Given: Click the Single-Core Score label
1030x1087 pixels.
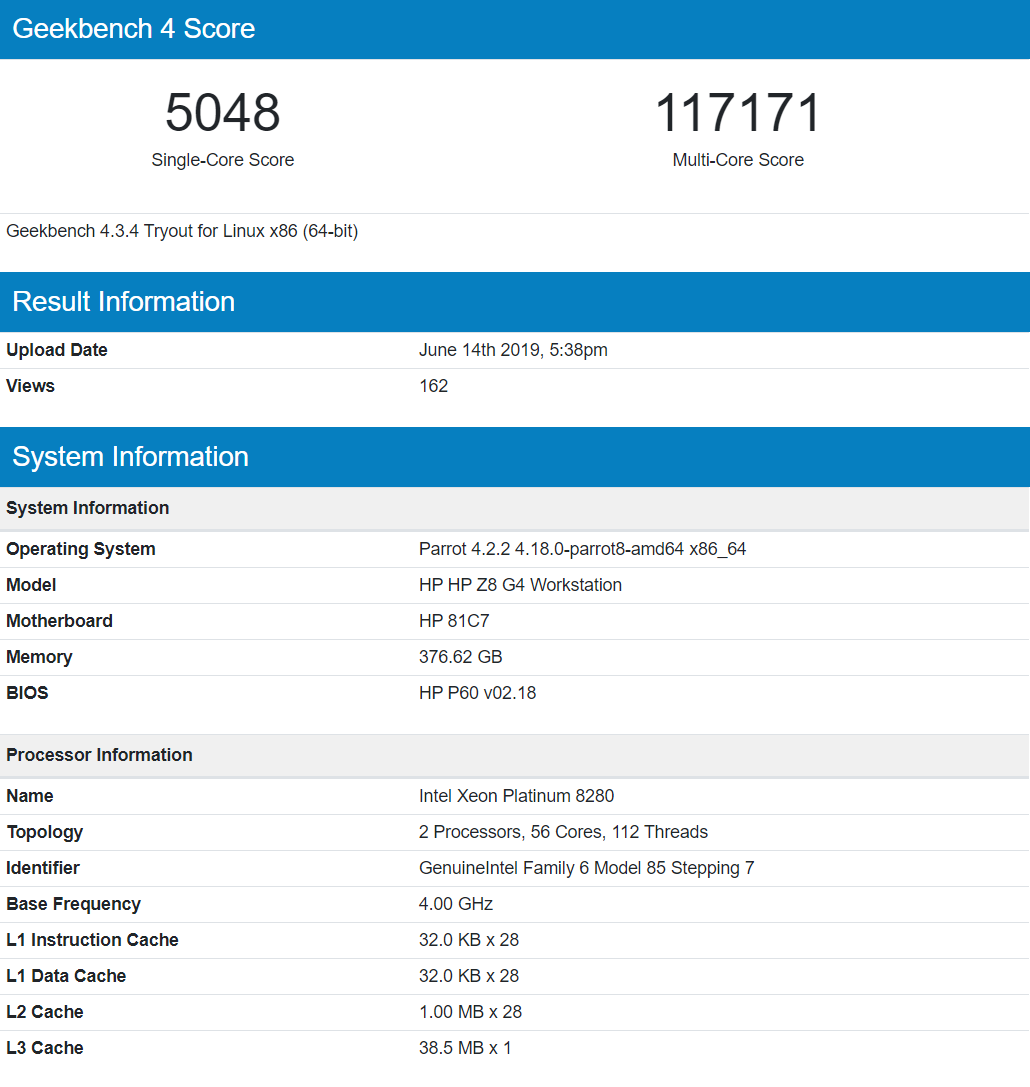Looking at the screenshot, I should click(222, 160).
